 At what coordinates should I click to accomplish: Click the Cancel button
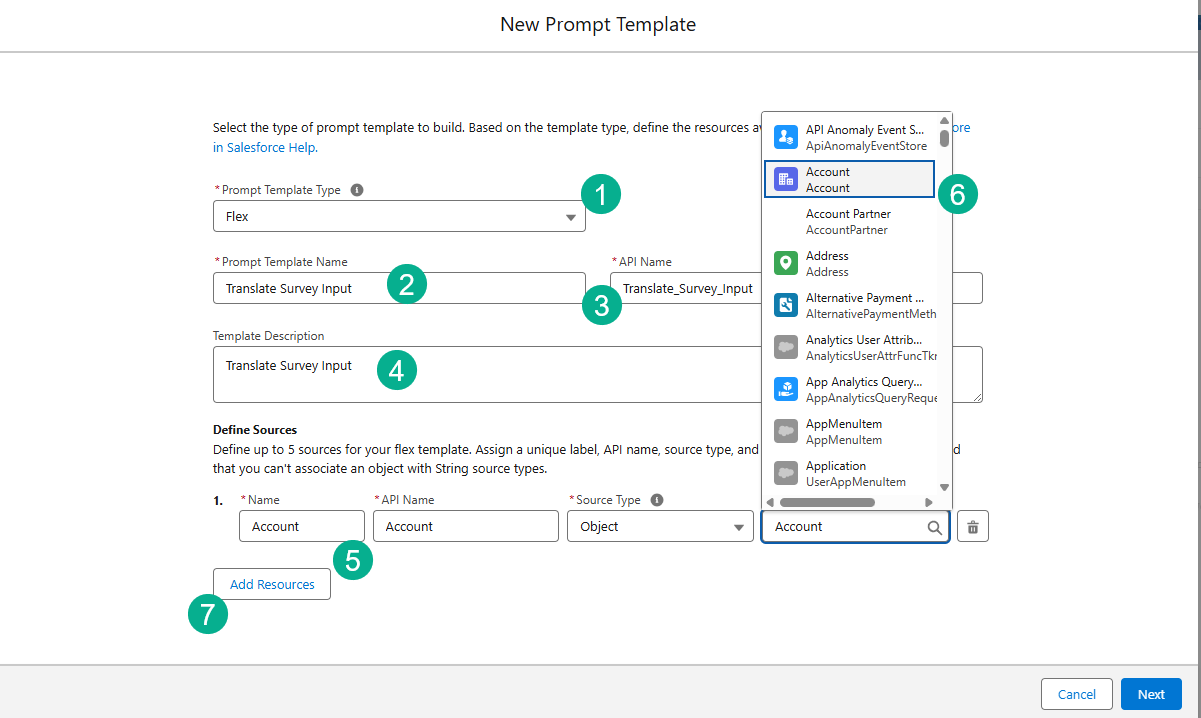pyautogui.click(x=1077, y=694)
